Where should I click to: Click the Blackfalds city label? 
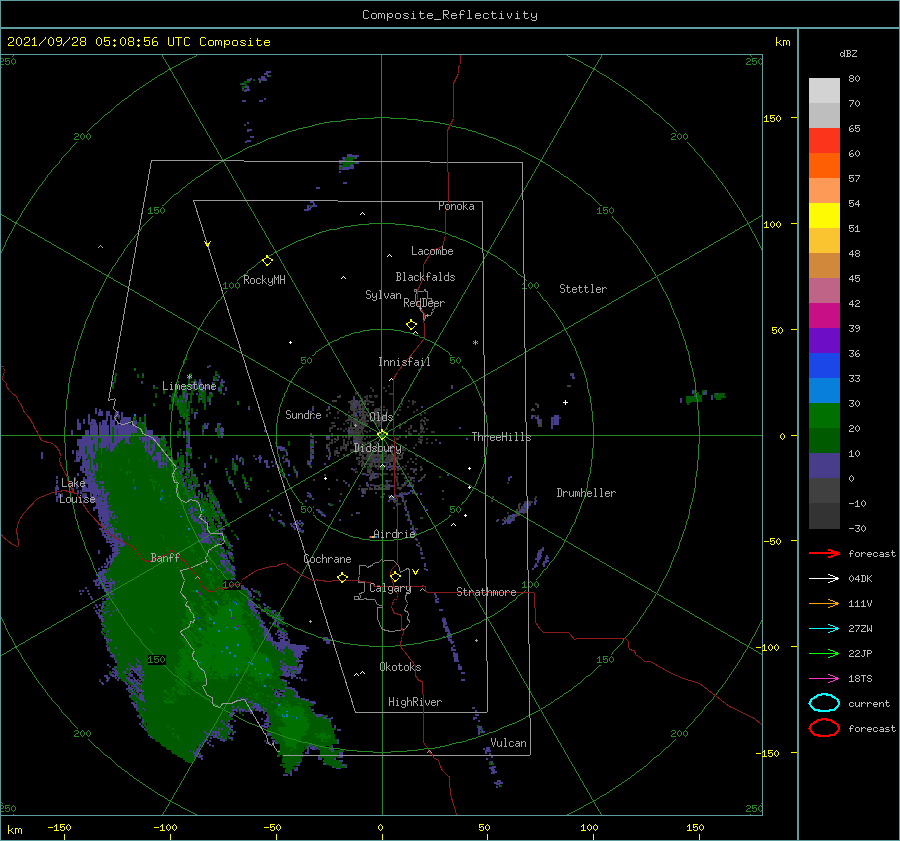(x=425, y=277)
